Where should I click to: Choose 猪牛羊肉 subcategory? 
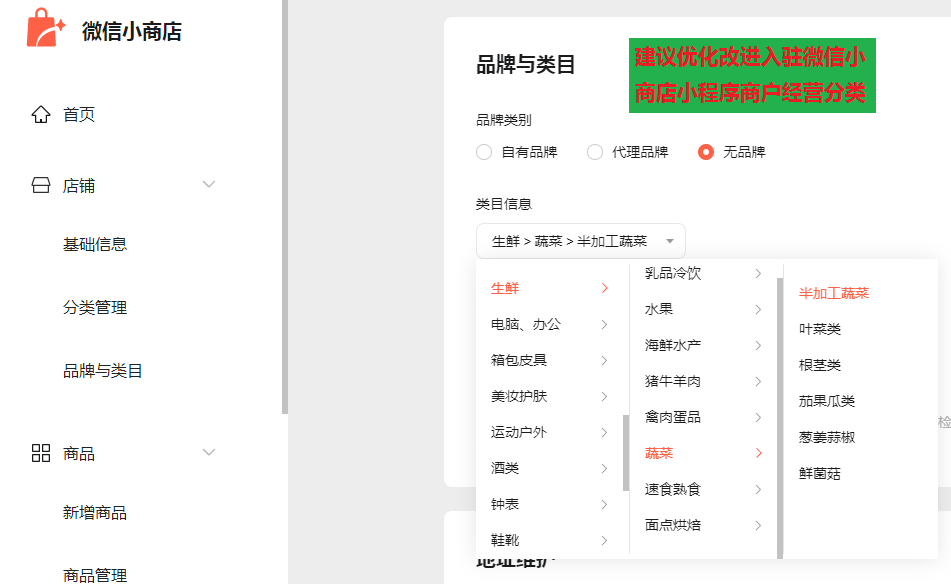click(x=673, y=381)
